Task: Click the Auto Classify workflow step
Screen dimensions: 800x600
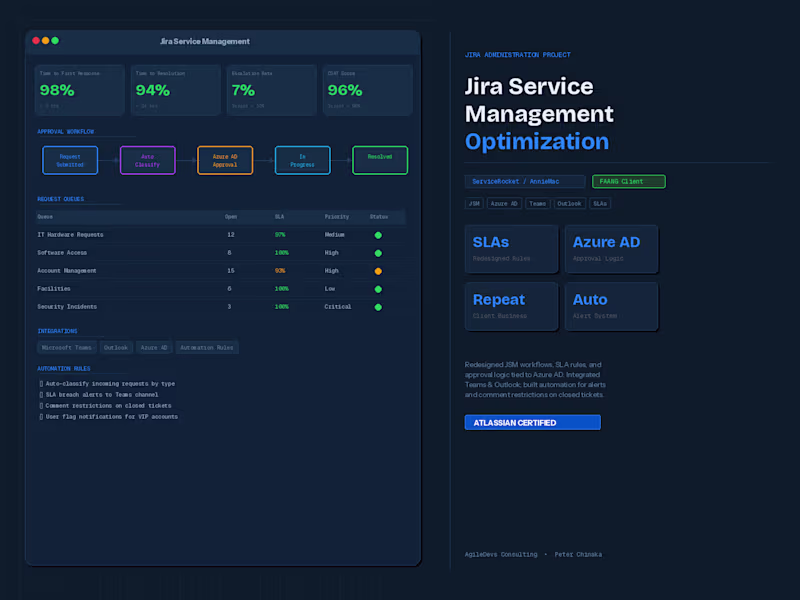Action: click(148, 160)
